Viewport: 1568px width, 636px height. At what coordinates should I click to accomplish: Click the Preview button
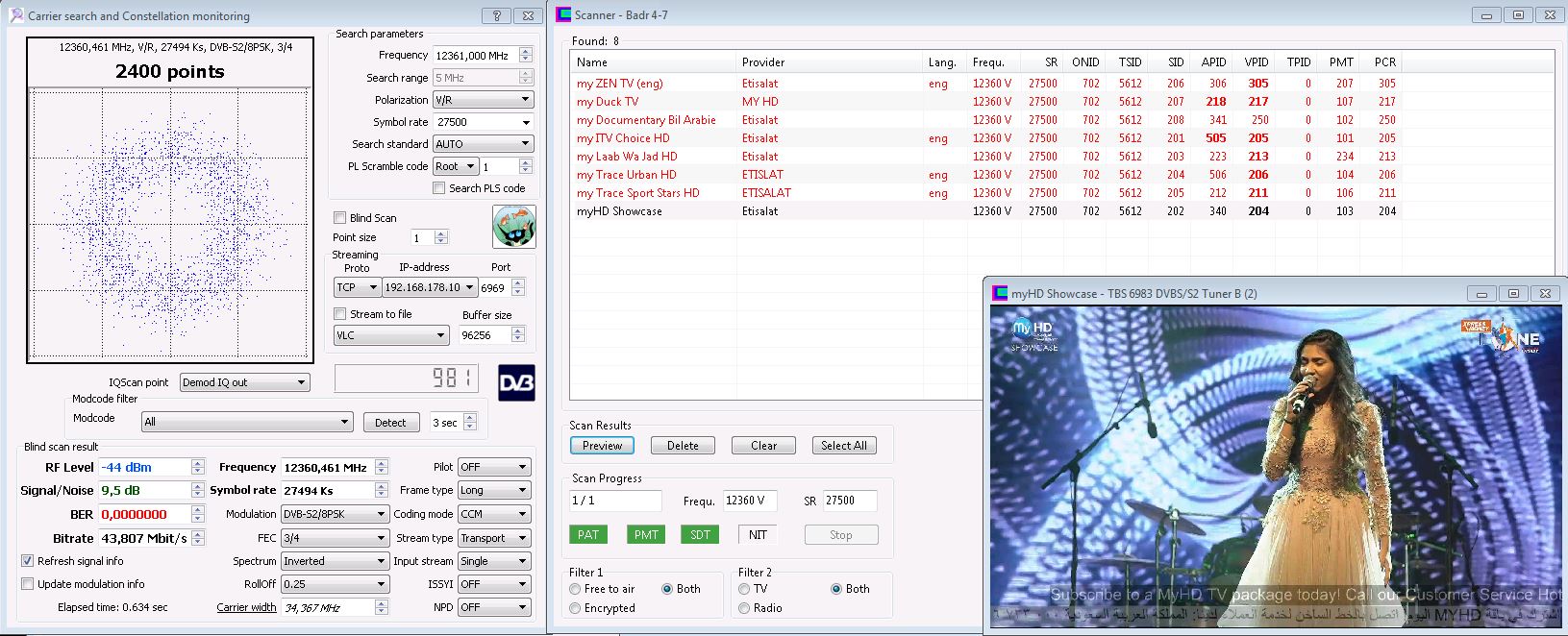602,446
